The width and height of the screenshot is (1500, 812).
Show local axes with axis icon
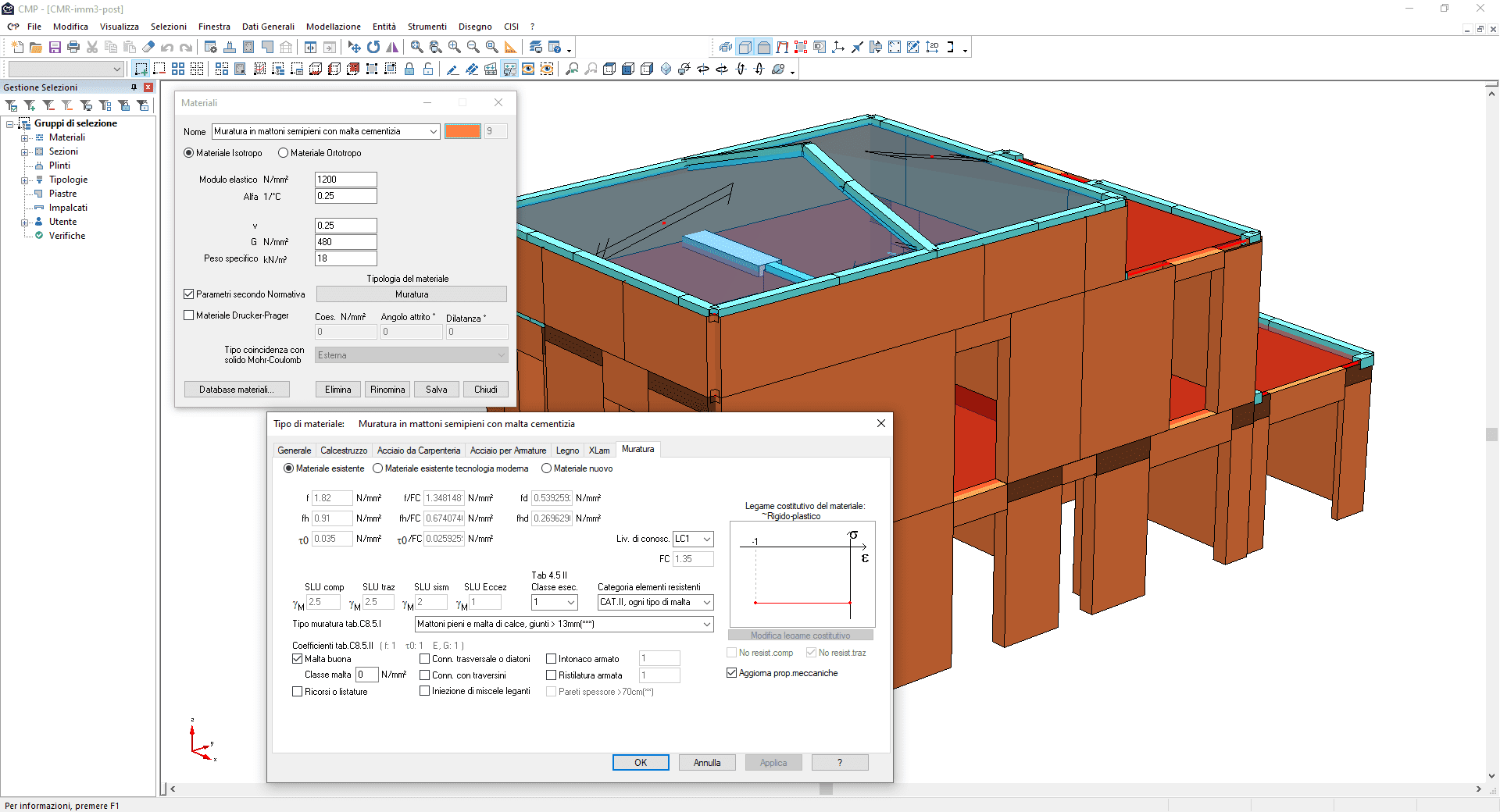[838, 48]
